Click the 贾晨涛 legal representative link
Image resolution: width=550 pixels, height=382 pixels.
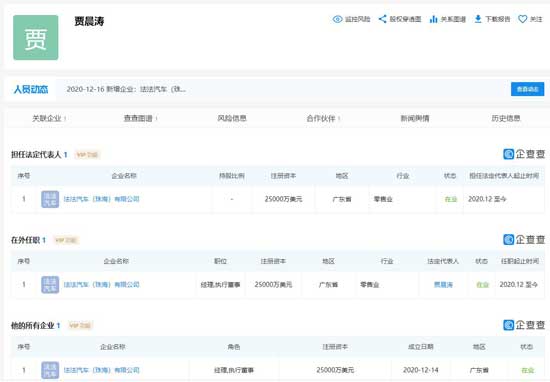[443, 284]
